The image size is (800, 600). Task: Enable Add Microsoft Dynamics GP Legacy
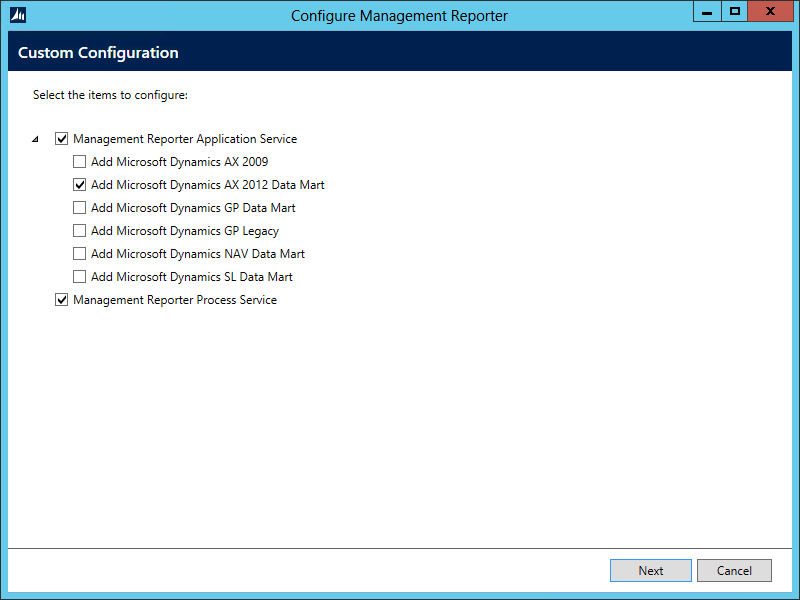[x=79, y=230]
